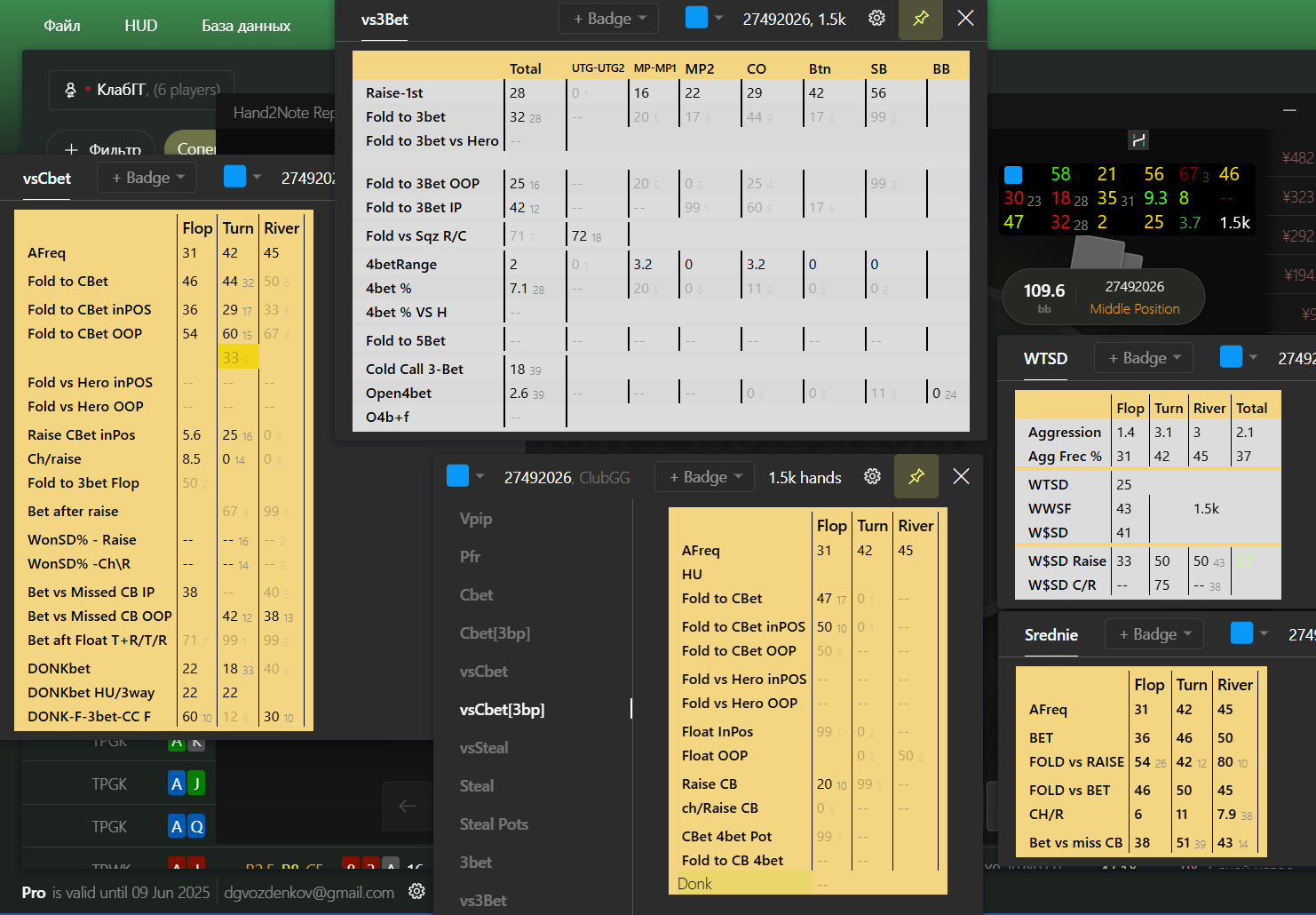1316x915 pixels.
Task: Expand color arrow in WTSD popup
Action: pos(1254,357)
